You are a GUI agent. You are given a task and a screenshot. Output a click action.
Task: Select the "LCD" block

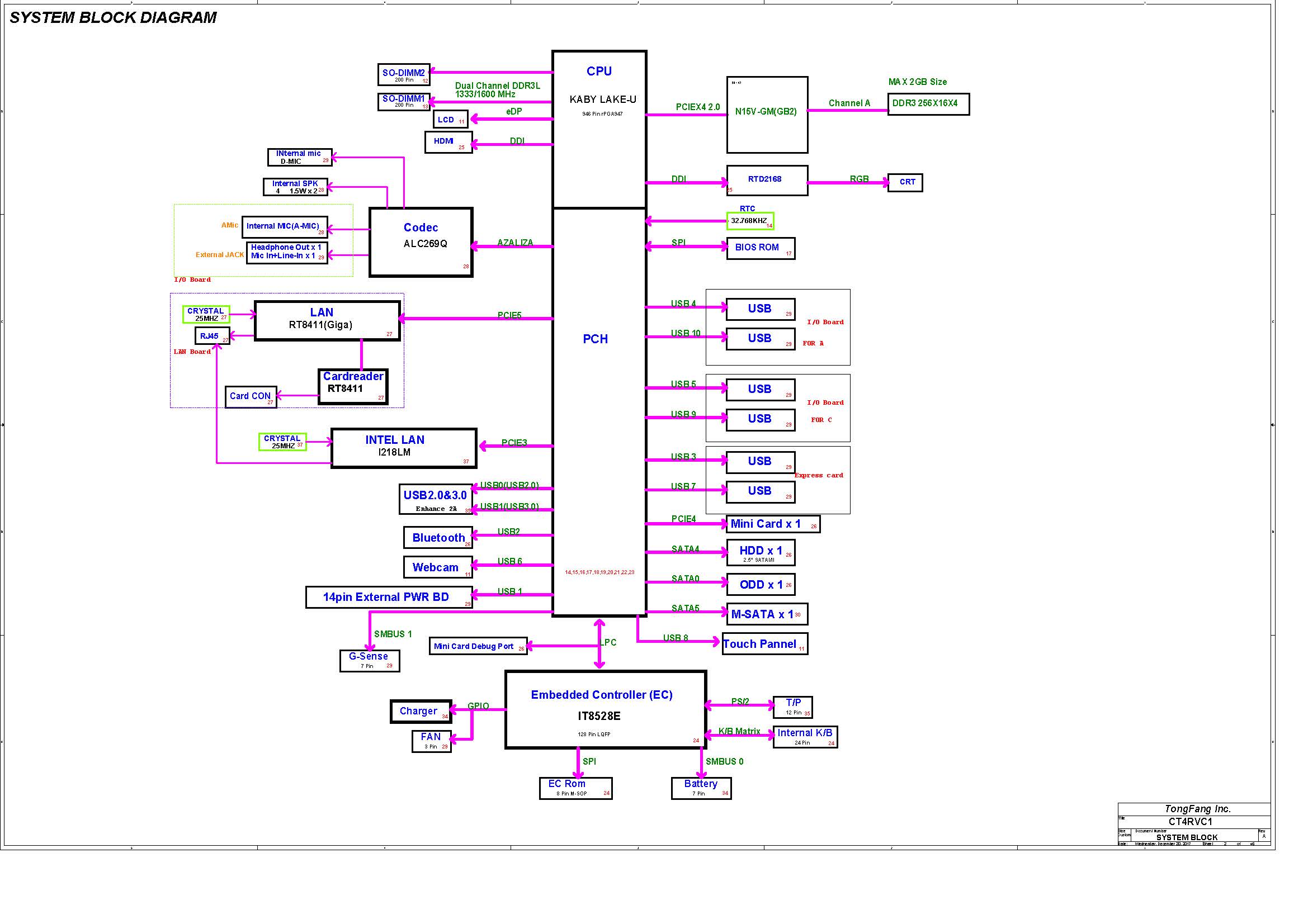point(450,120)
